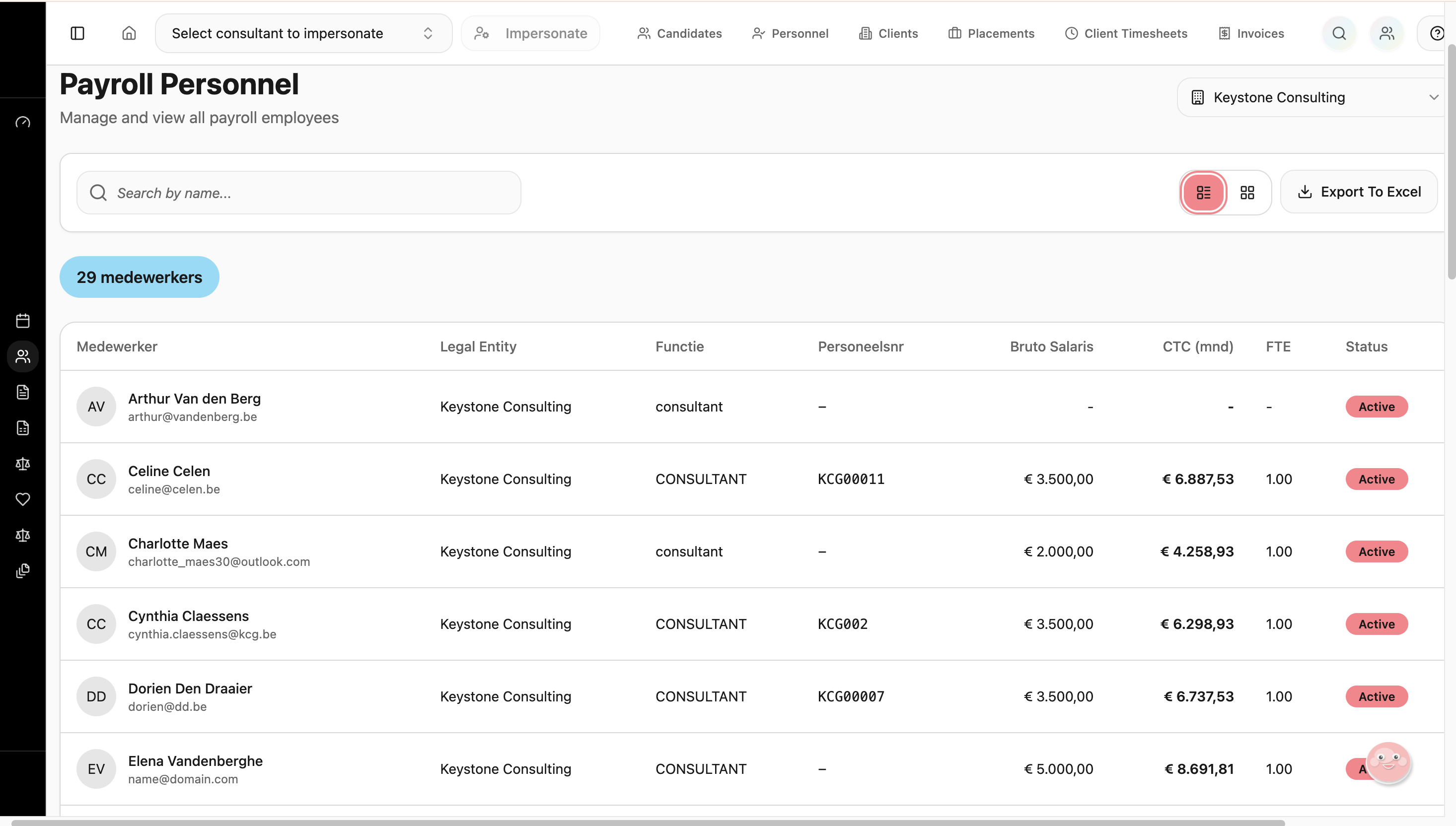
Task: Click the Functie column header
Action: click(679, 346)
